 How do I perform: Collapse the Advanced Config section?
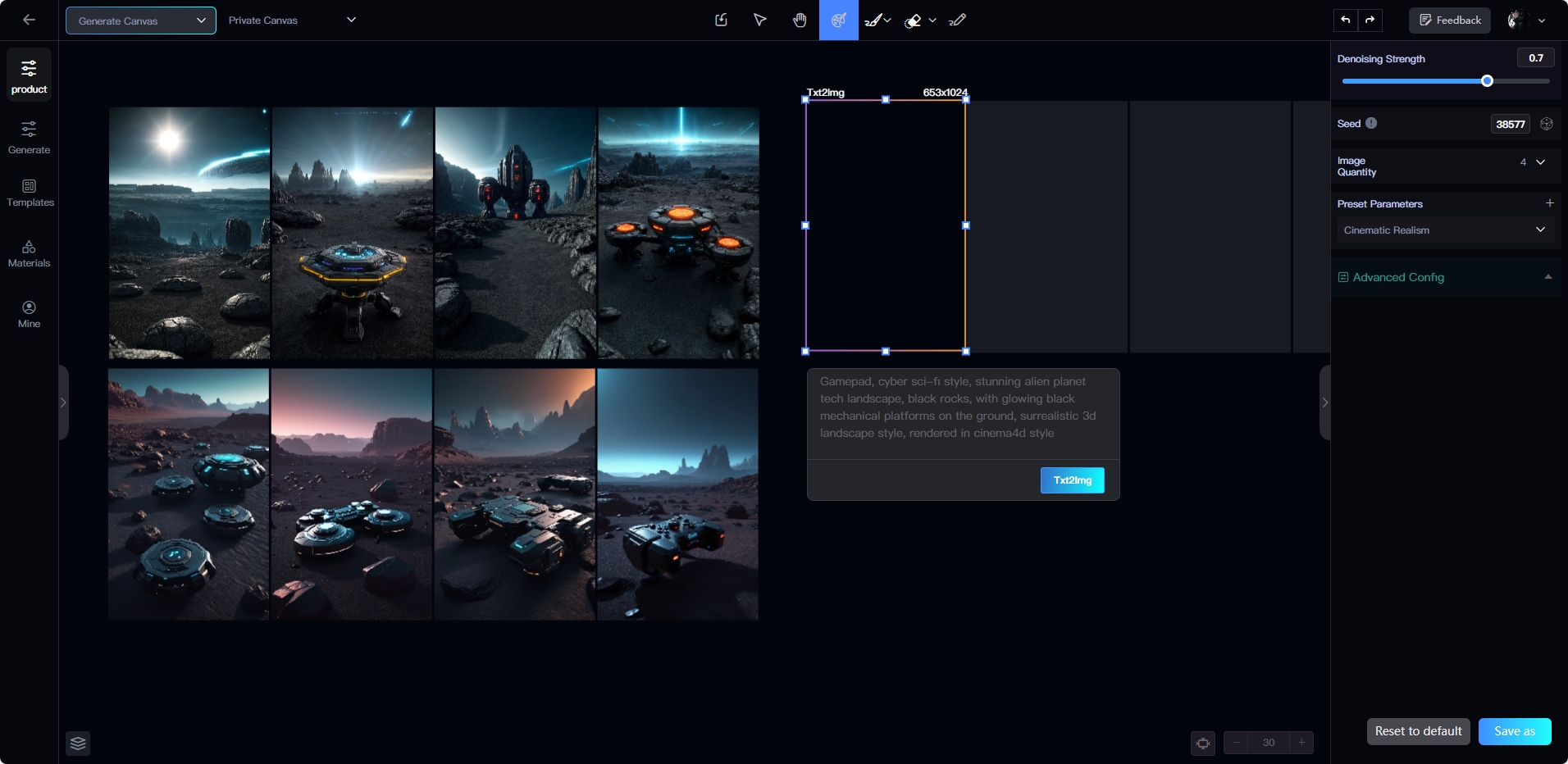tap(1547, 277)
